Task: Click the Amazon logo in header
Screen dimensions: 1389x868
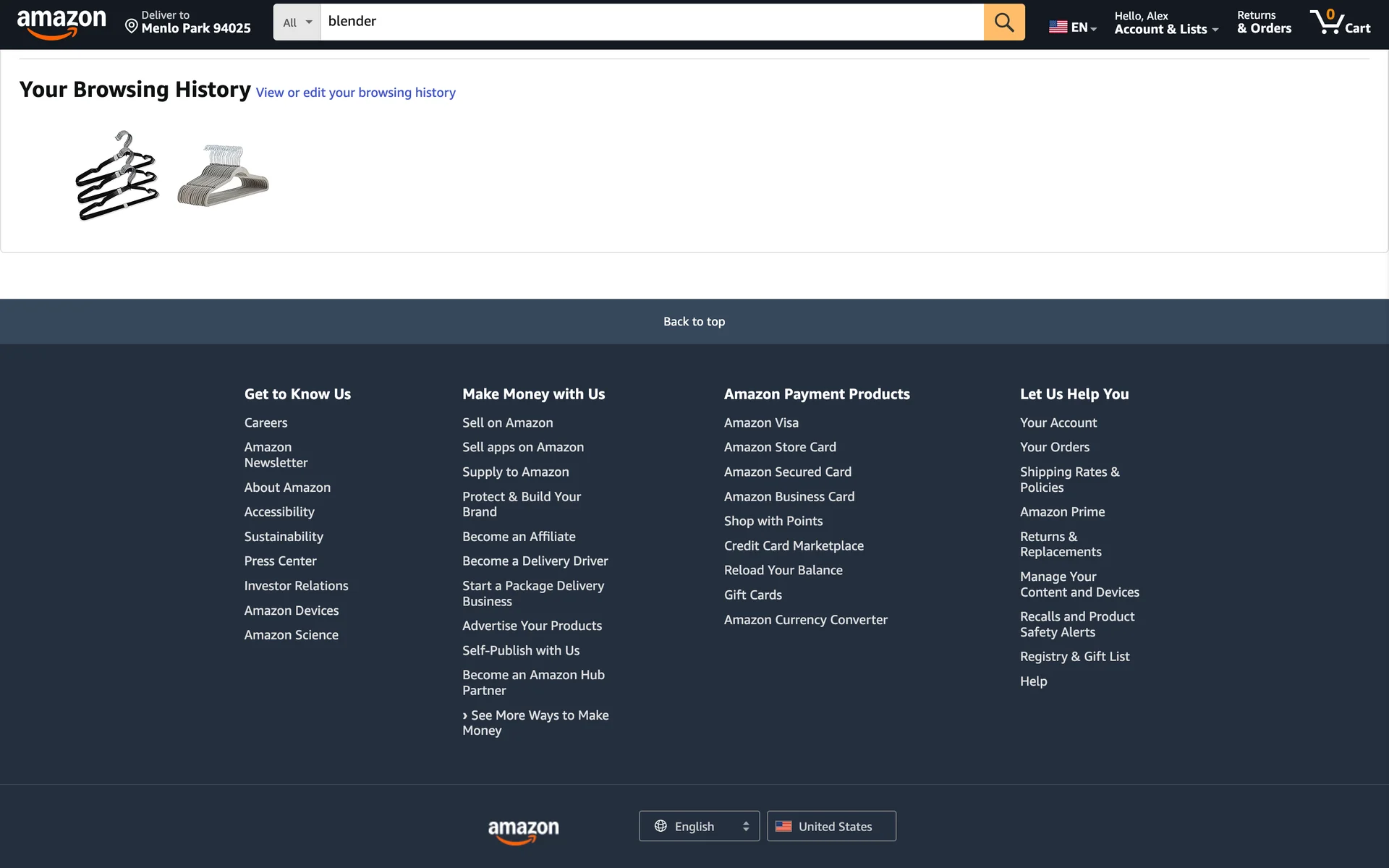Action: click(x=61, y=23)
